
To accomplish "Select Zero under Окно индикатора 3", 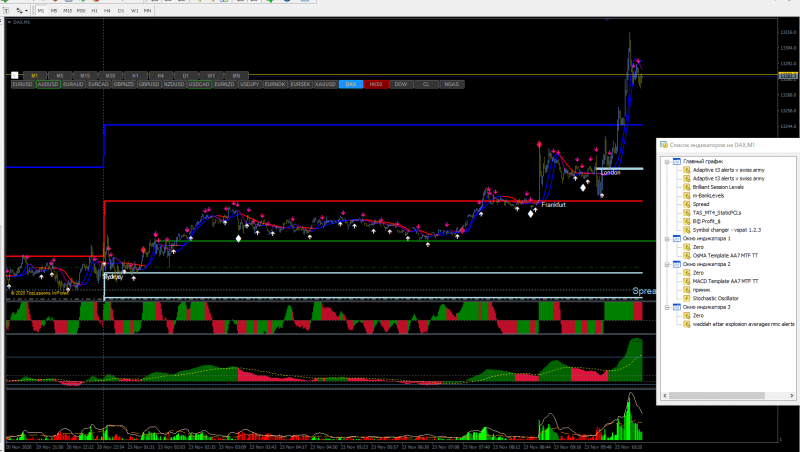I will point(698,316).
